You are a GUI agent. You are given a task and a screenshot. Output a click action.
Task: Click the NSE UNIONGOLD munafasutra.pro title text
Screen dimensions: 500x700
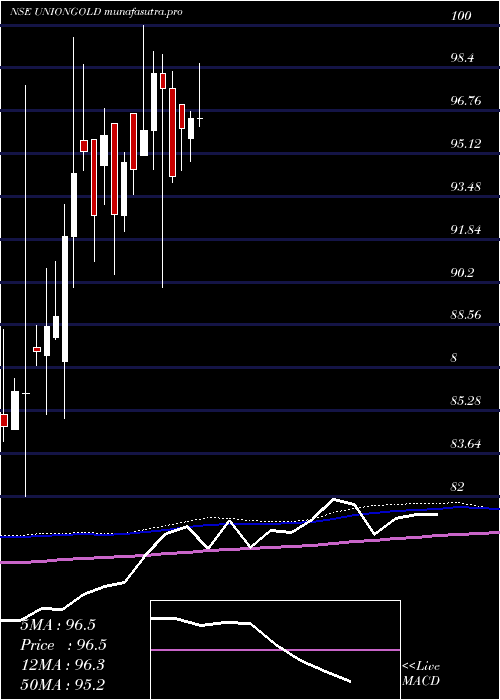click(96, 13)
